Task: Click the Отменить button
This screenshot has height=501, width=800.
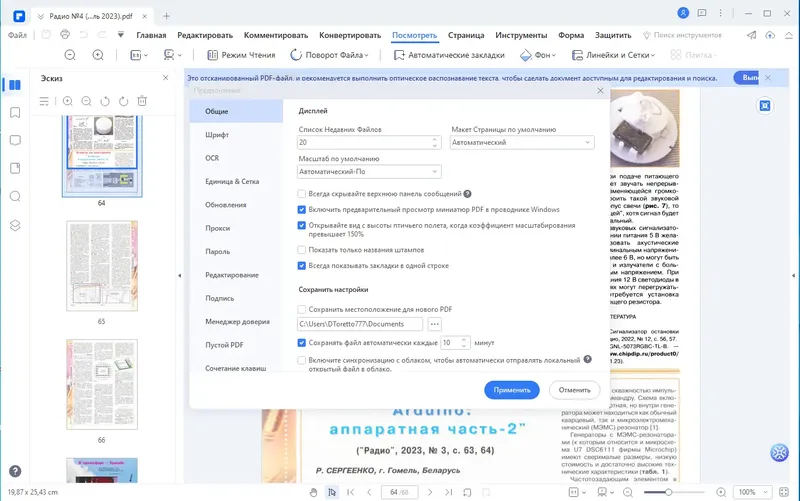Action: point(574,390)
